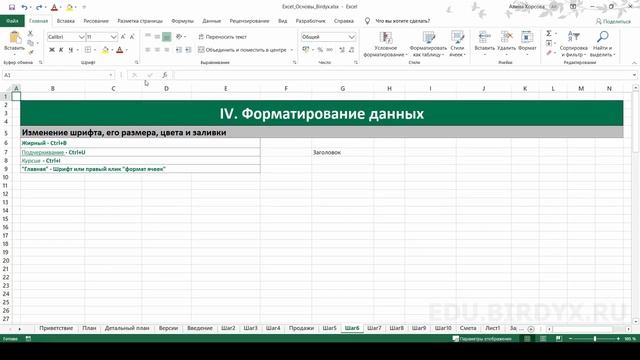
Task: Apply the red font color button
Action: tap(120, 50)
